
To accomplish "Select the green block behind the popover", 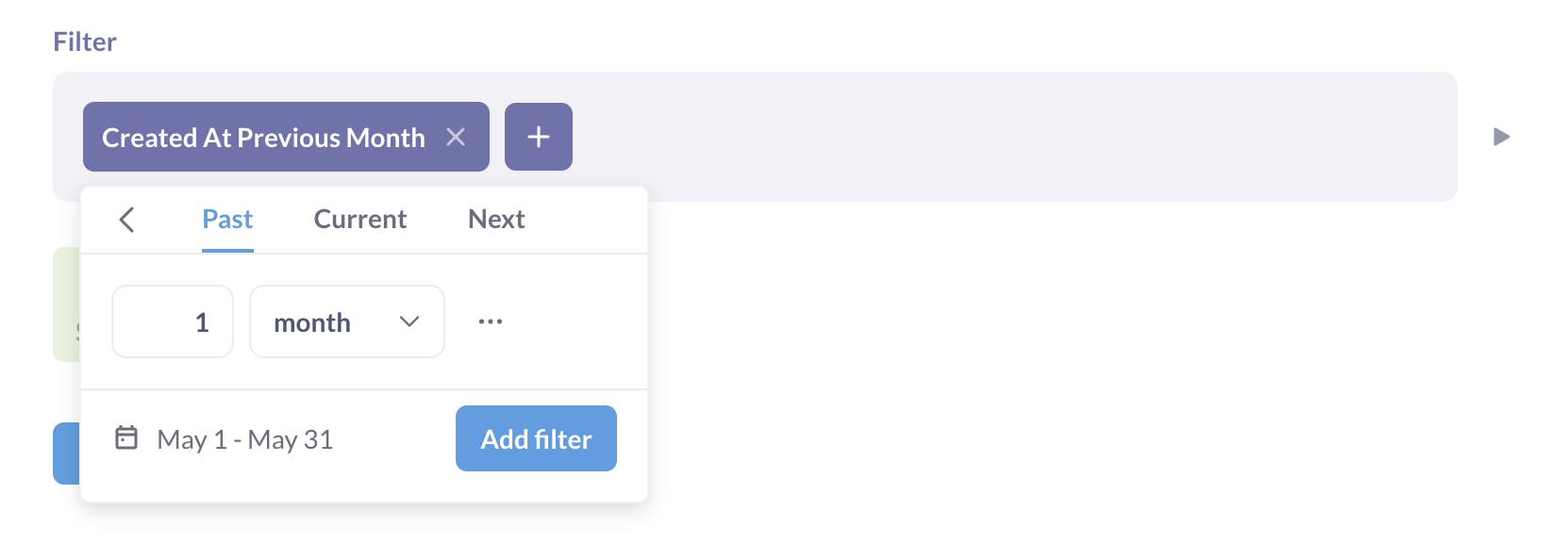I will click(66, 304).
